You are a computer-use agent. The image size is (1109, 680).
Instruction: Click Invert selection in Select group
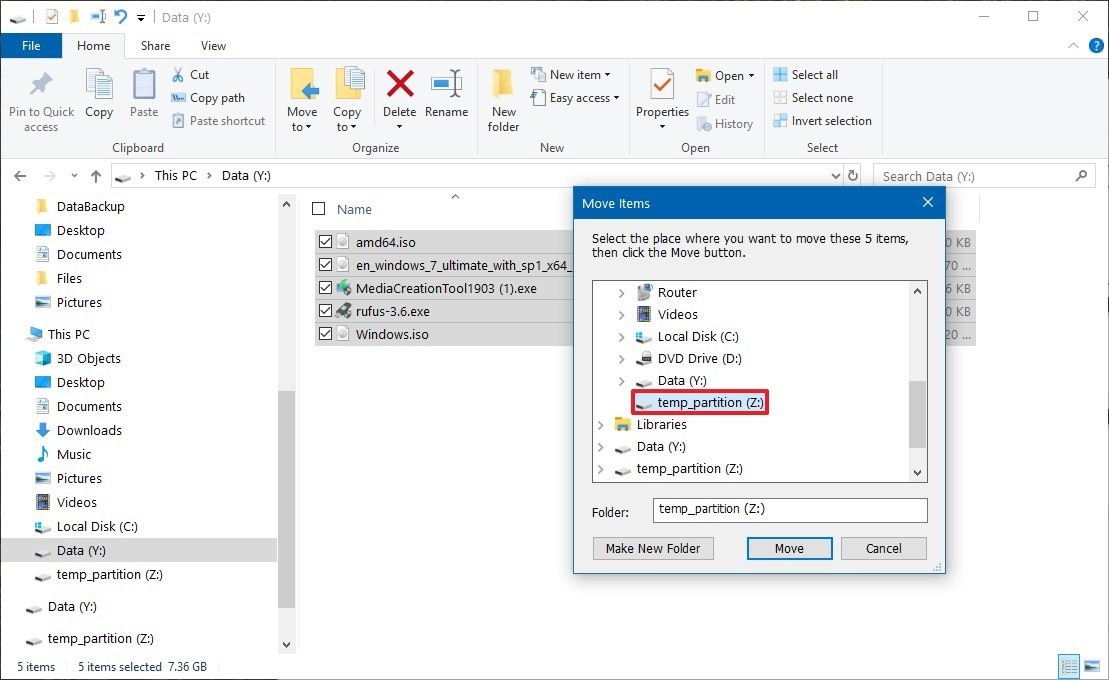822,121
